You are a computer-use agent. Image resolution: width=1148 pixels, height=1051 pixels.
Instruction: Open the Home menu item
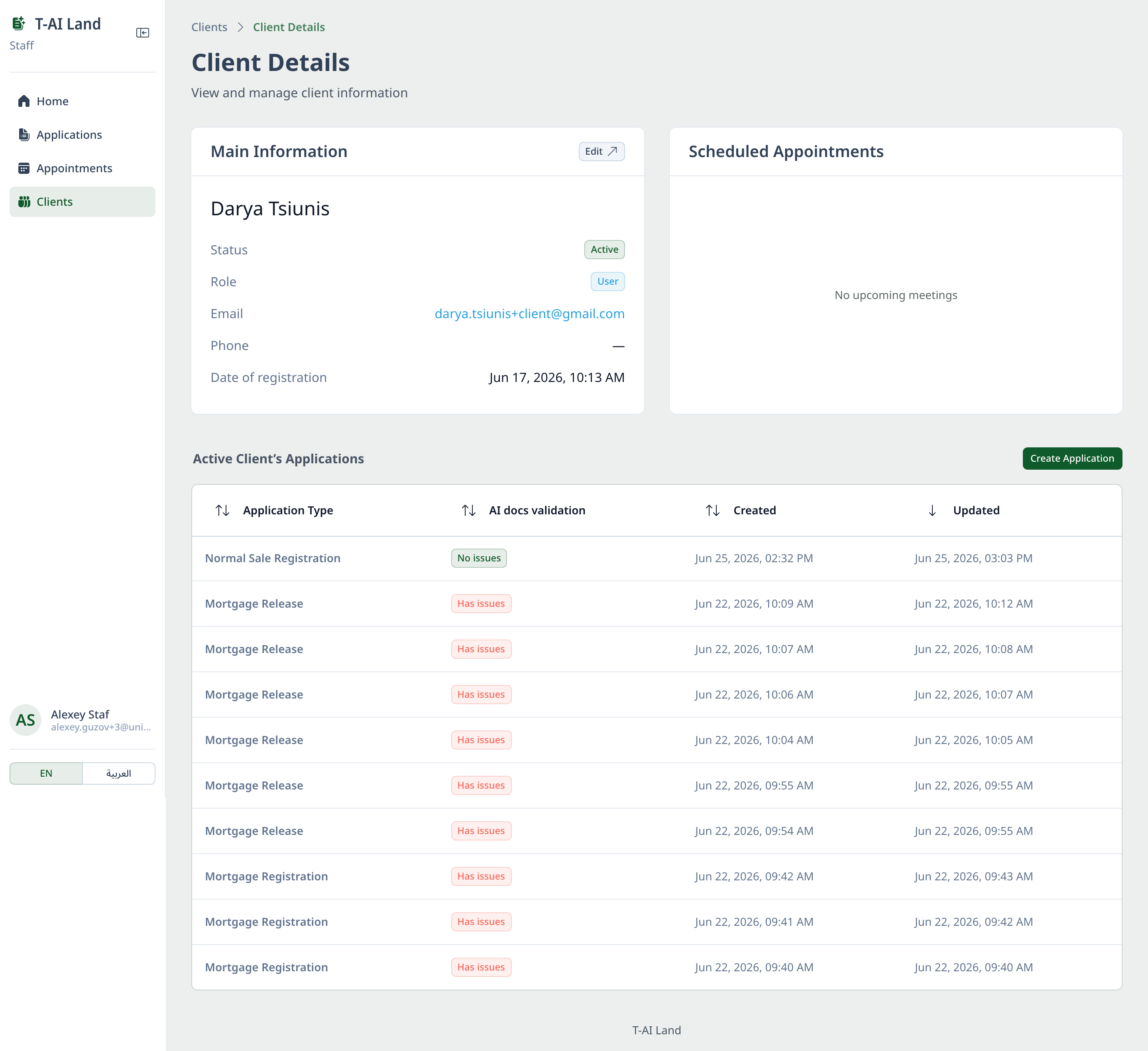tap(83, 101)
